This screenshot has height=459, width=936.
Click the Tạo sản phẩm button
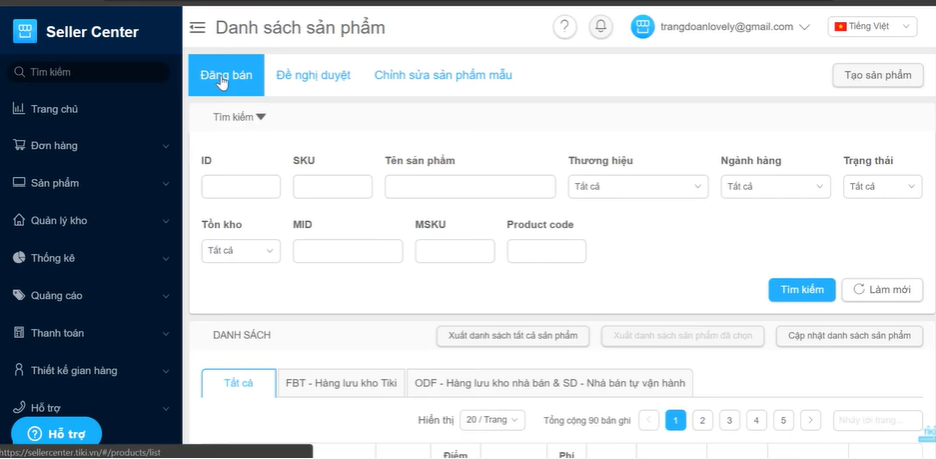pos(877,76)
